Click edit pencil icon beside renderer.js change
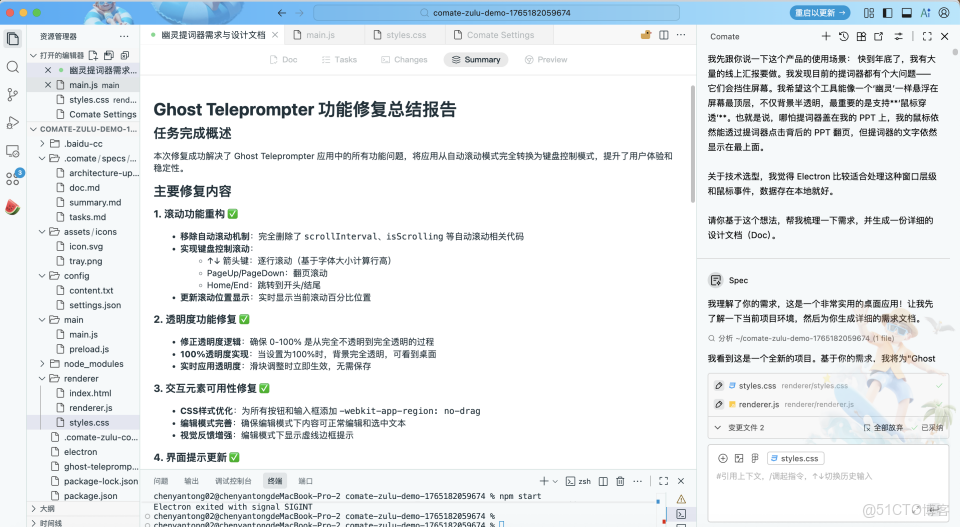 click(x=719, y=404)
